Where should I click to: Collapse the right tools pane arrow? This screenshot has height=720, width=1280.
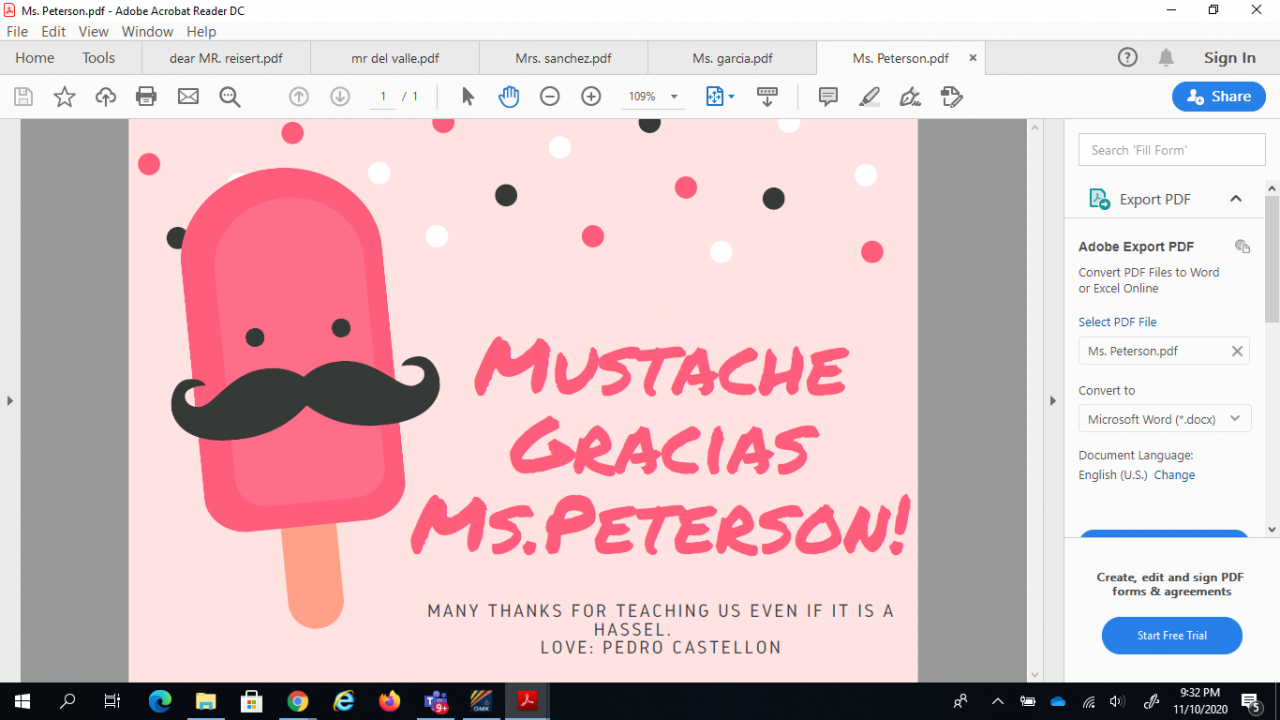(1052, 401)
